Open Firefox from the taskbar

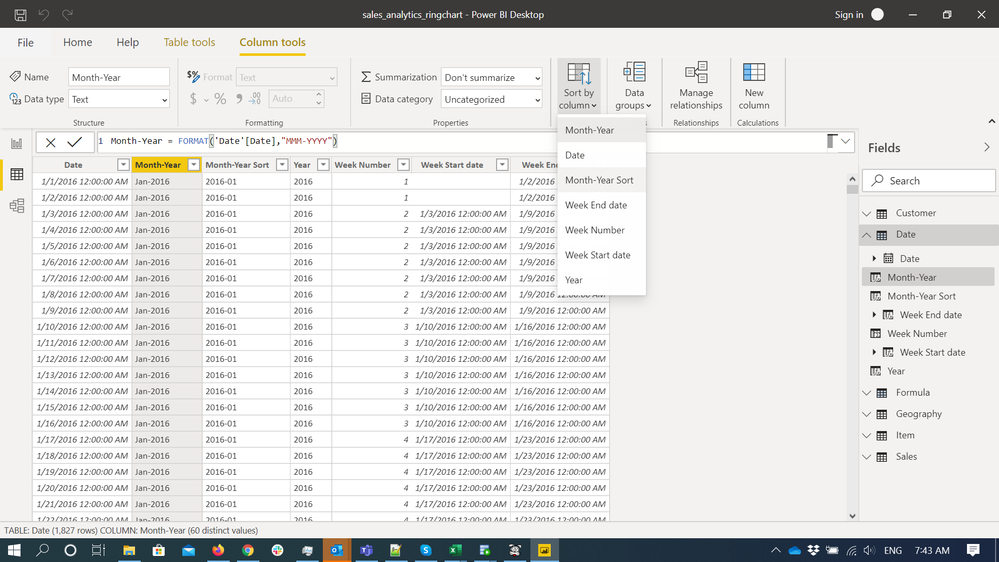point(218,550)
